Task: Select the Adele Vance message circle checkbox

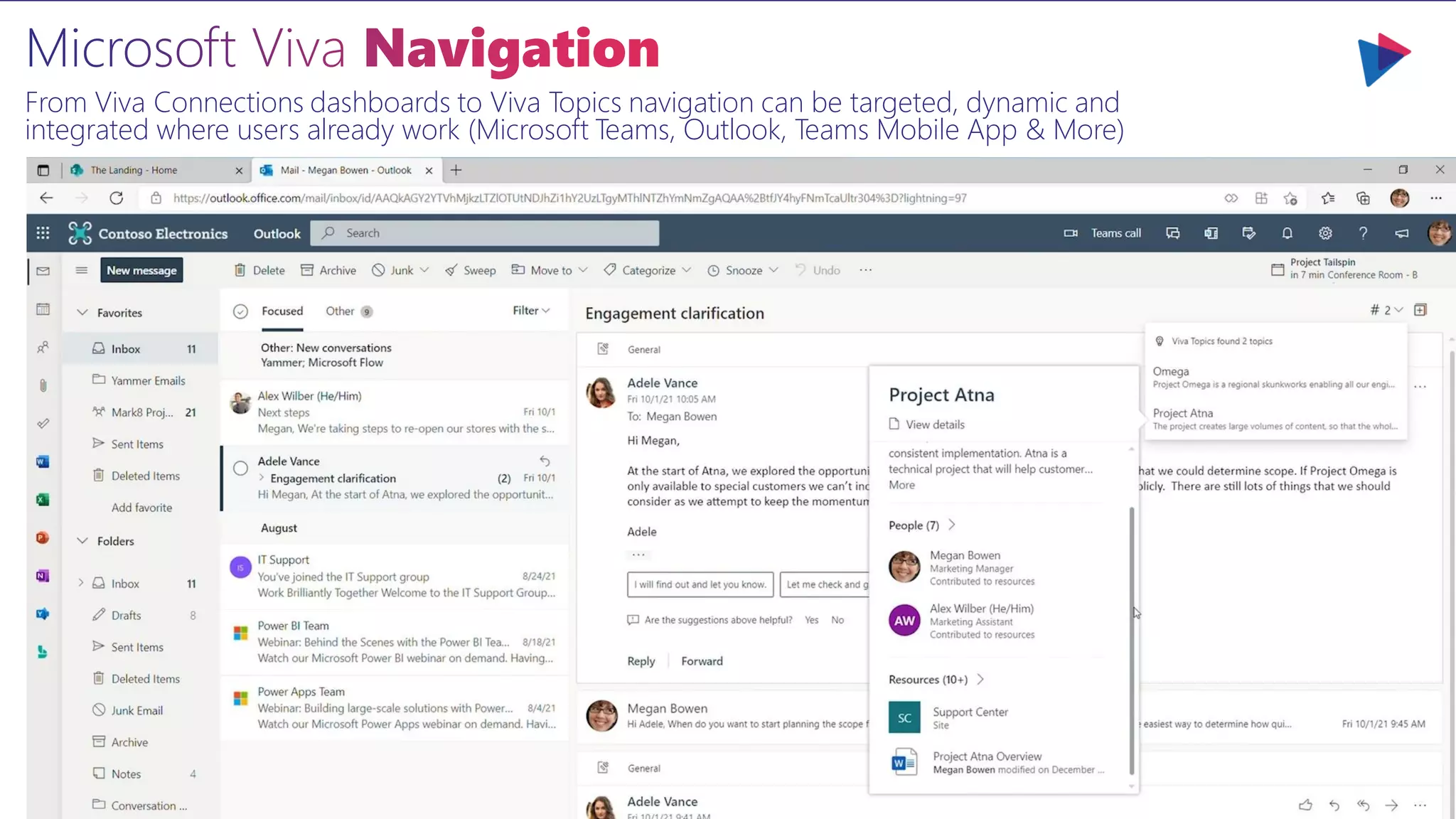Action: tap(241, 469)
